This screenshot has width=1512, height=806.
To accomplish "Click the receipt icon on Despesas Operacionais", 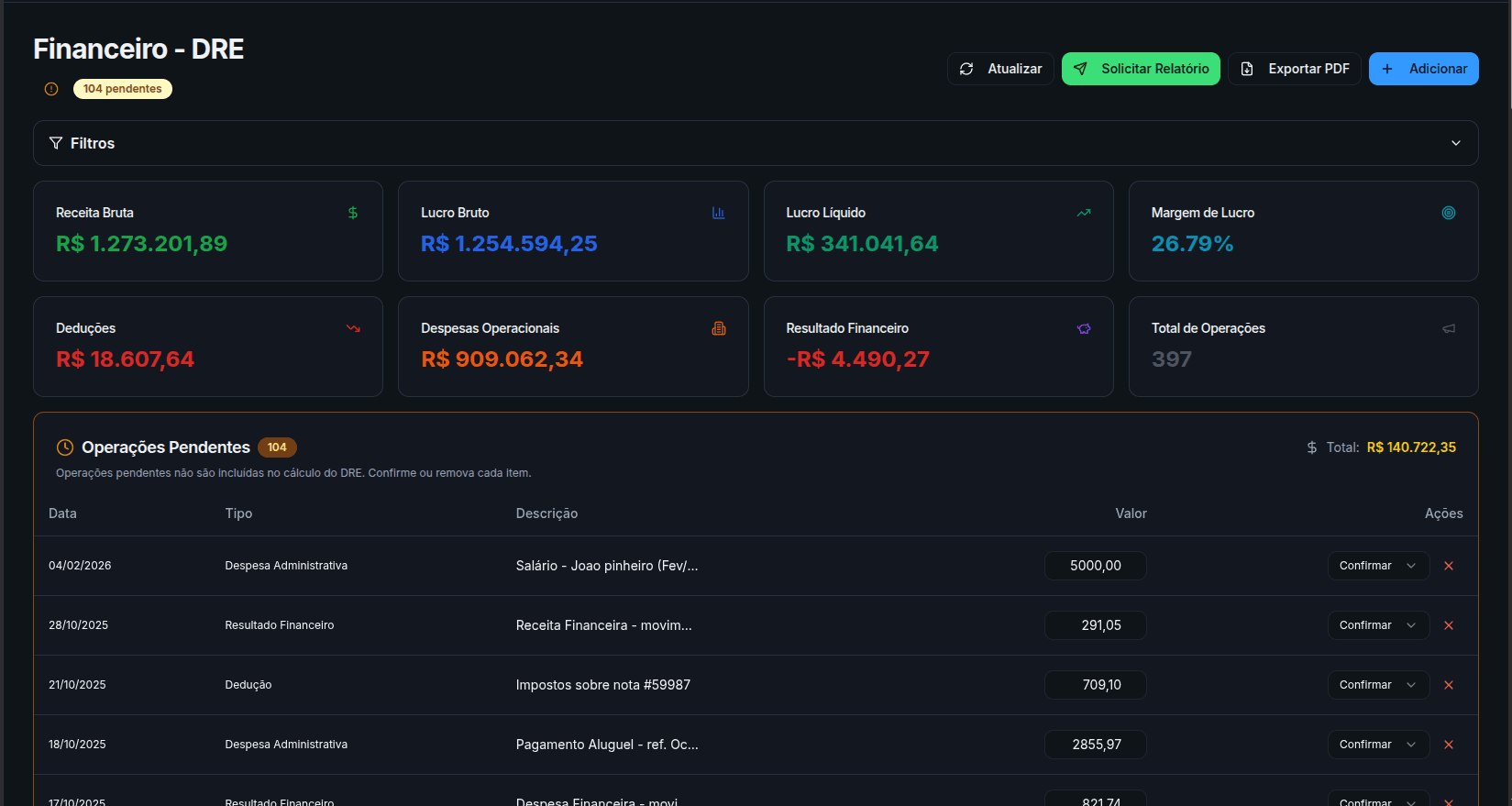I will point(719,328).
